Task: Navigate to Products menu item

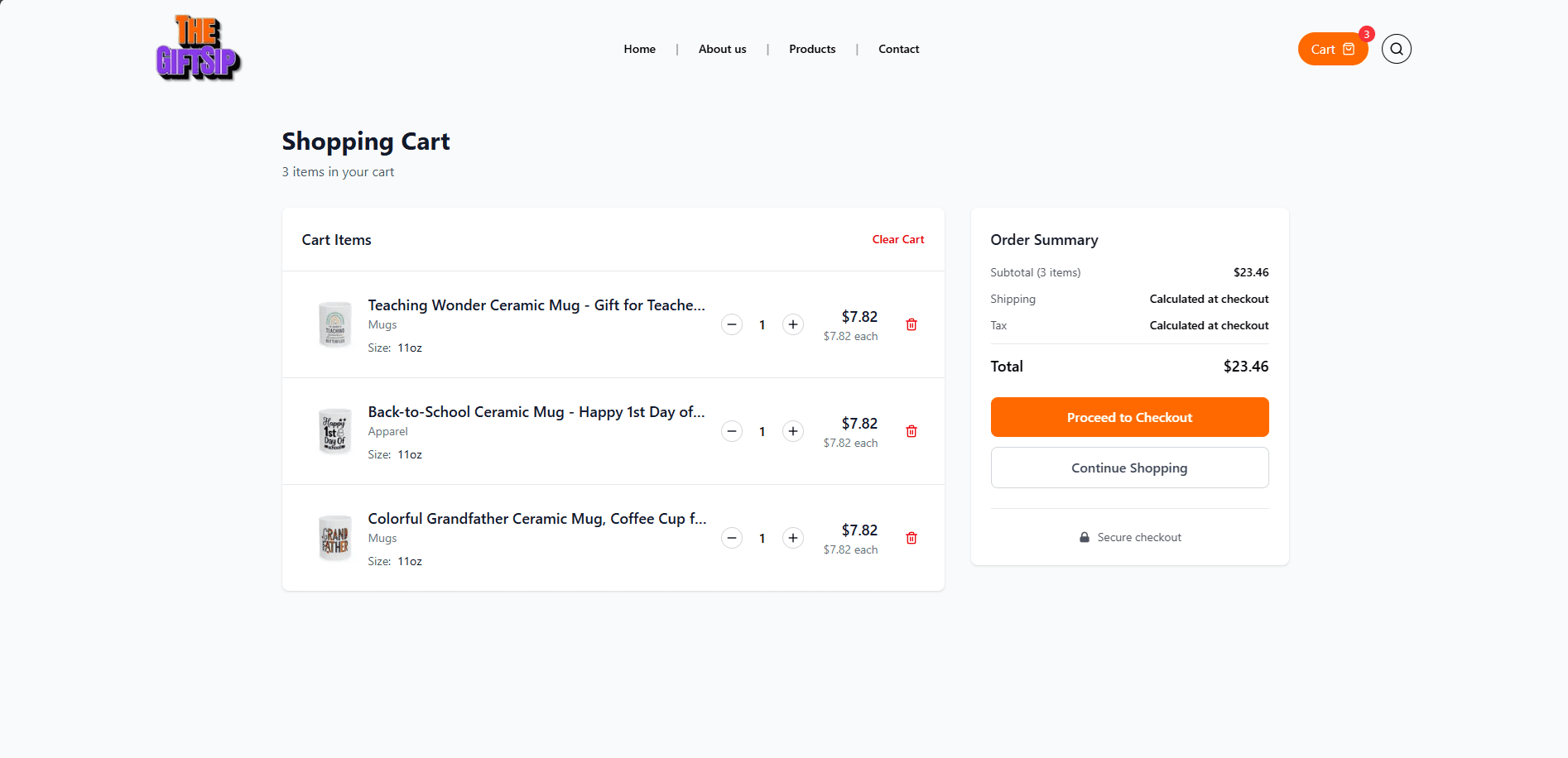Action: pyautogui.click(x=812, y=49)
